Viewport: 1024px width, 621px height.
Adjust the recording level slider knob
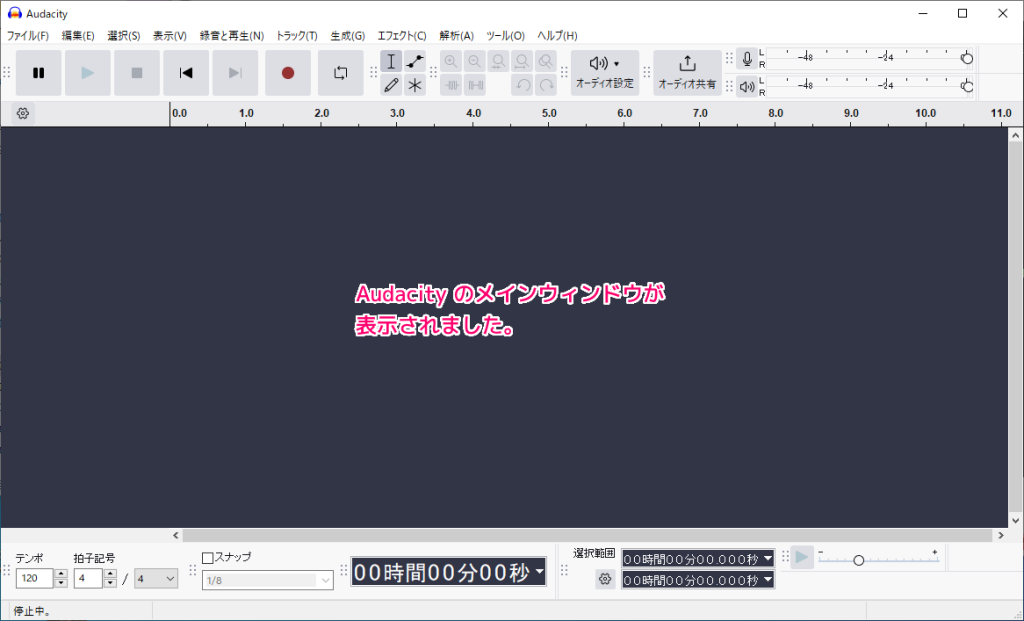pos(967,59)
